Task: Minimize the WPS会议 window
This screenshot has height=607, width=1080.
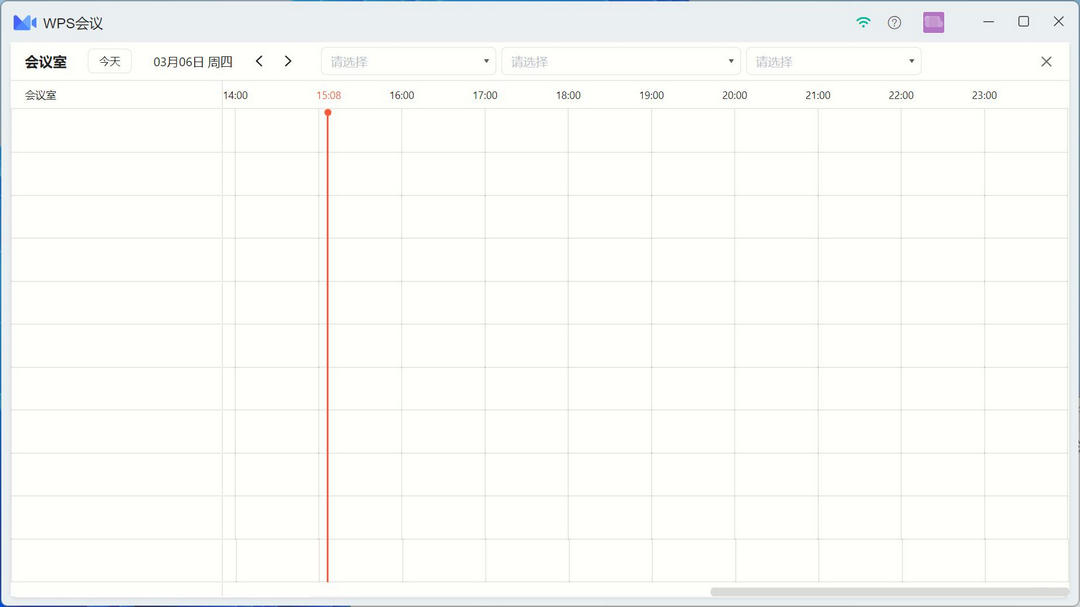Action: [x=988, y=21]
